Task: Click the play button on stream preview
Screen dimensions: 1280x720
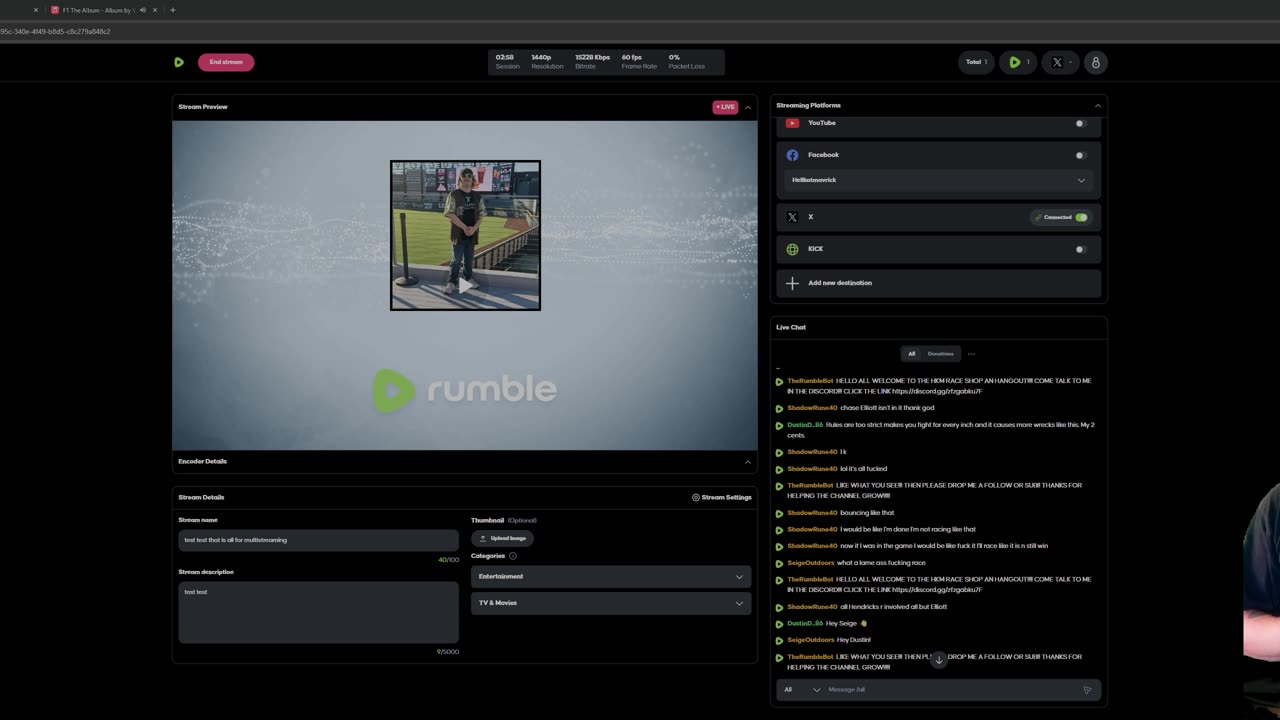Action: [x=465, y=286]
